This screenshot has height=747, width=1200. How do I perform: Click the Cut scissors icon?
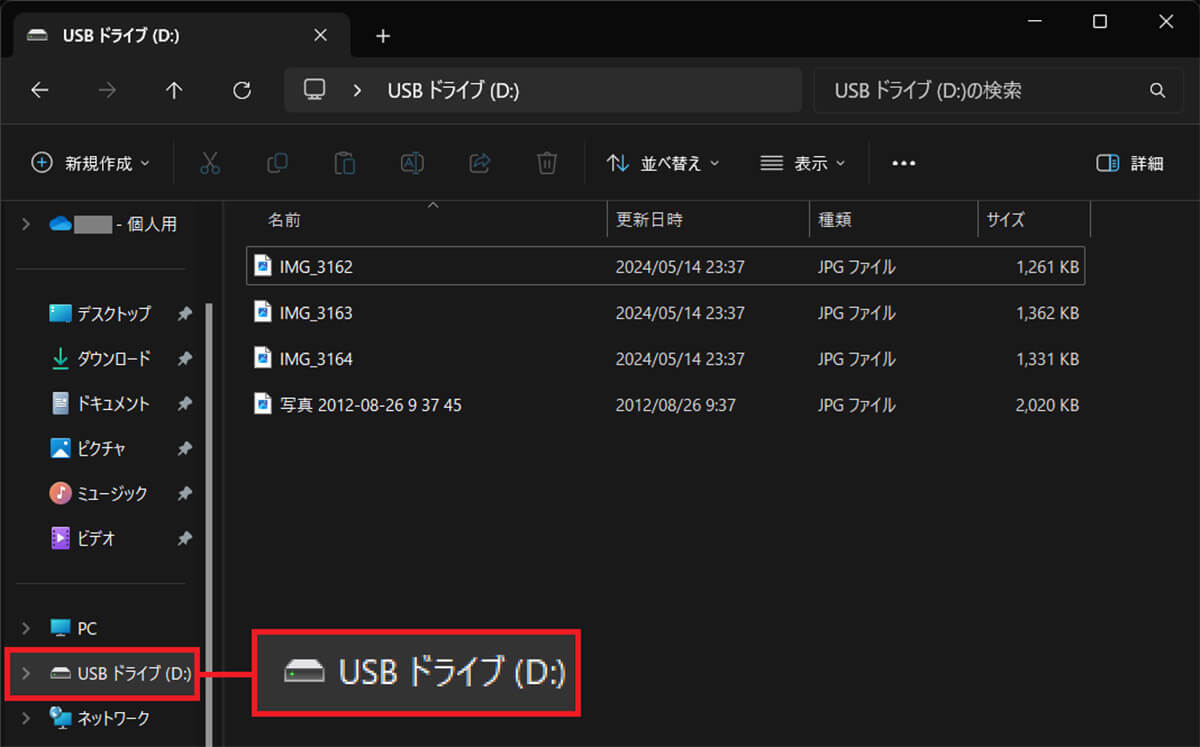point(209,163)
